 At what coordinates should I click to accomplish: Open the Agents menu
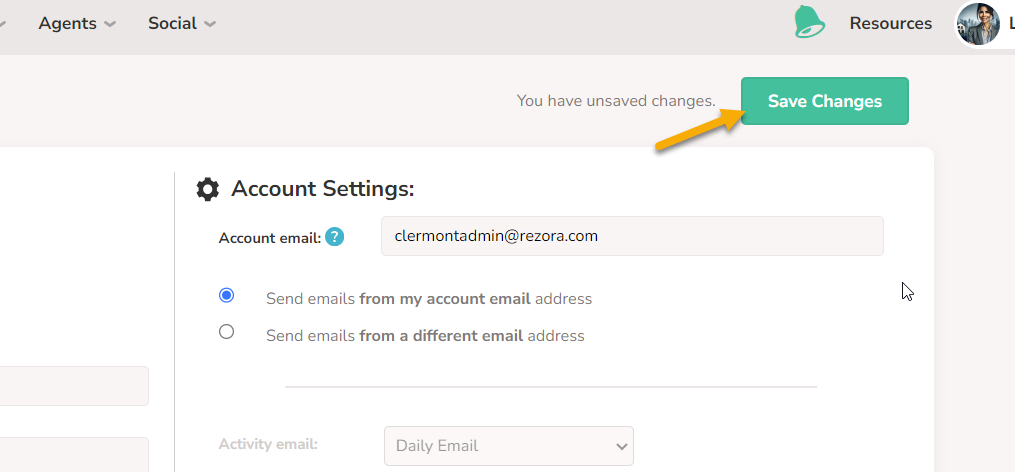pos(67,23)
